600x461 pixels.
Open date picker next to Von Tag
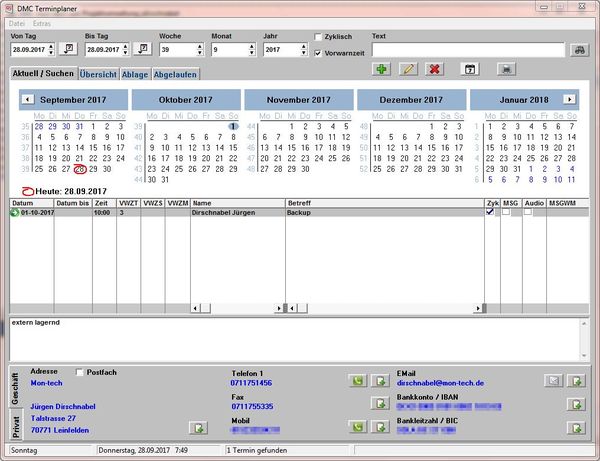click(x=68, y=49)
